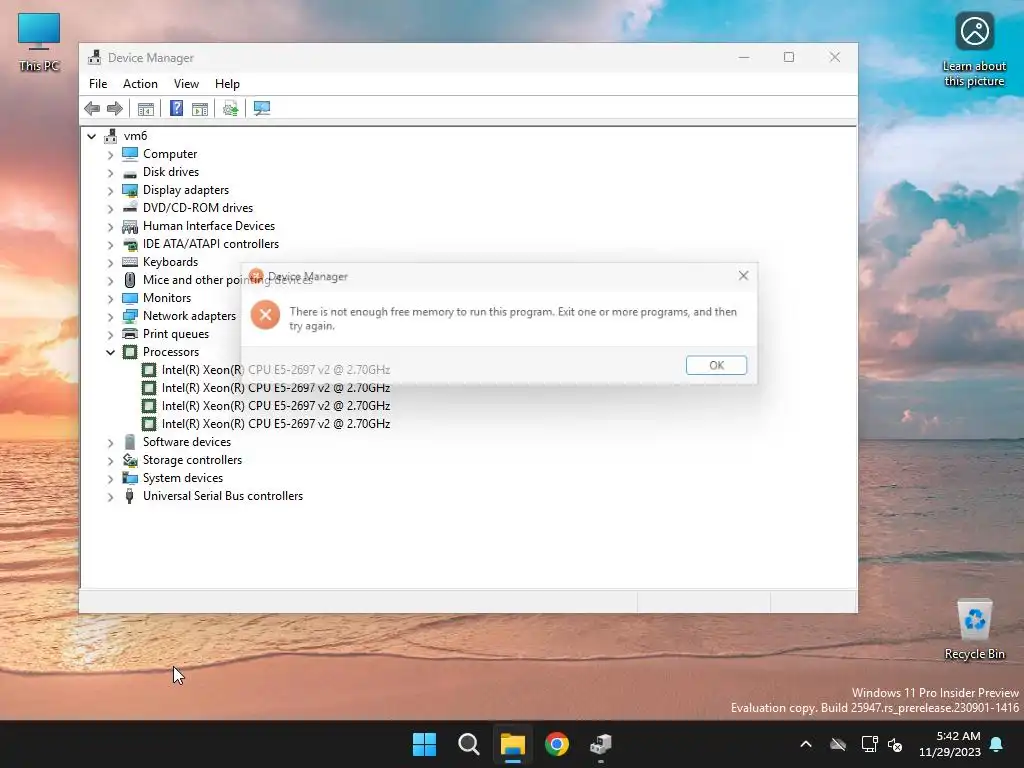Open File Explorer from the taskbar
The height and width of the screenshot is (768, 1024).
513,744
